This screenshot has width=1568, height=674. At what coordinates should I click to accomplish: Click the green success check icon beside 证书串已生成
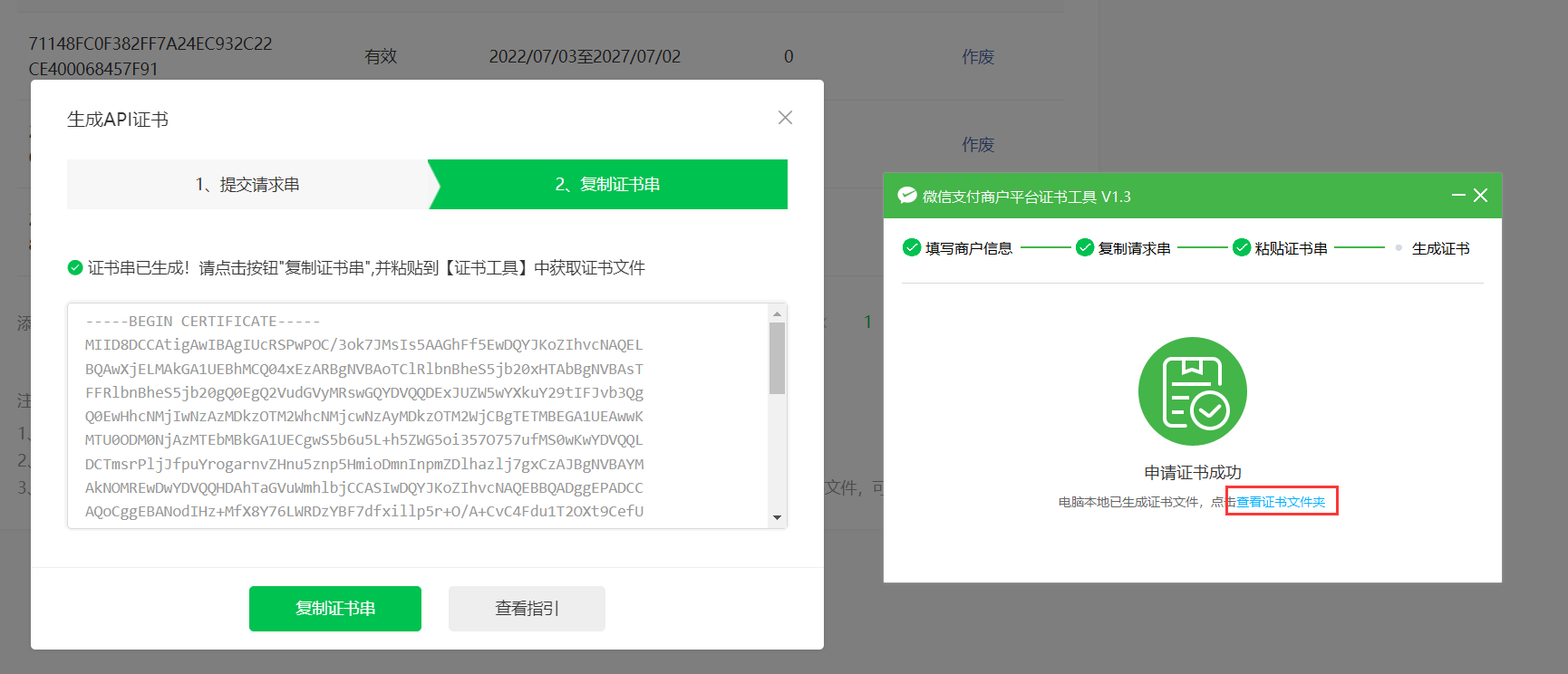click(x=75, y=268)
